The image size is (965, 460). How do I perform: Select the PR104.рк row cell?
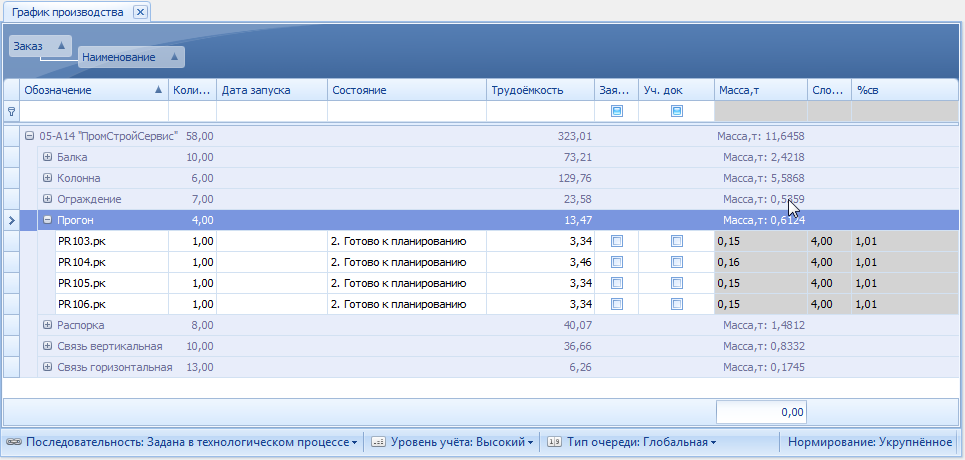112,262
